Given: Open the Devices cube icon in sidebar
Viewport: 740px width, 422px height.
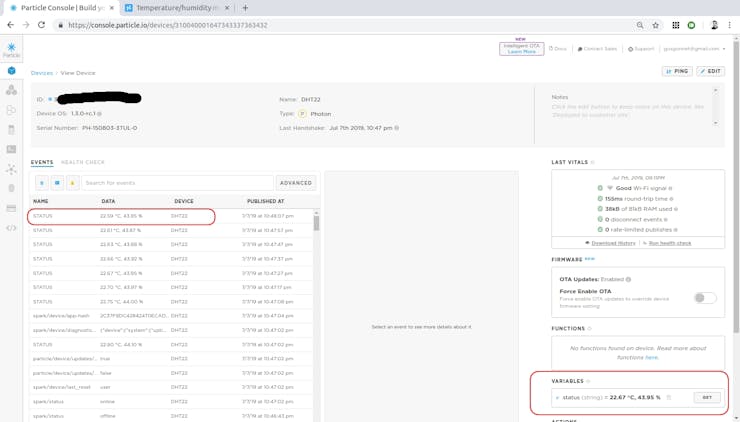Looking at the screenshot, I should (11, 71).
